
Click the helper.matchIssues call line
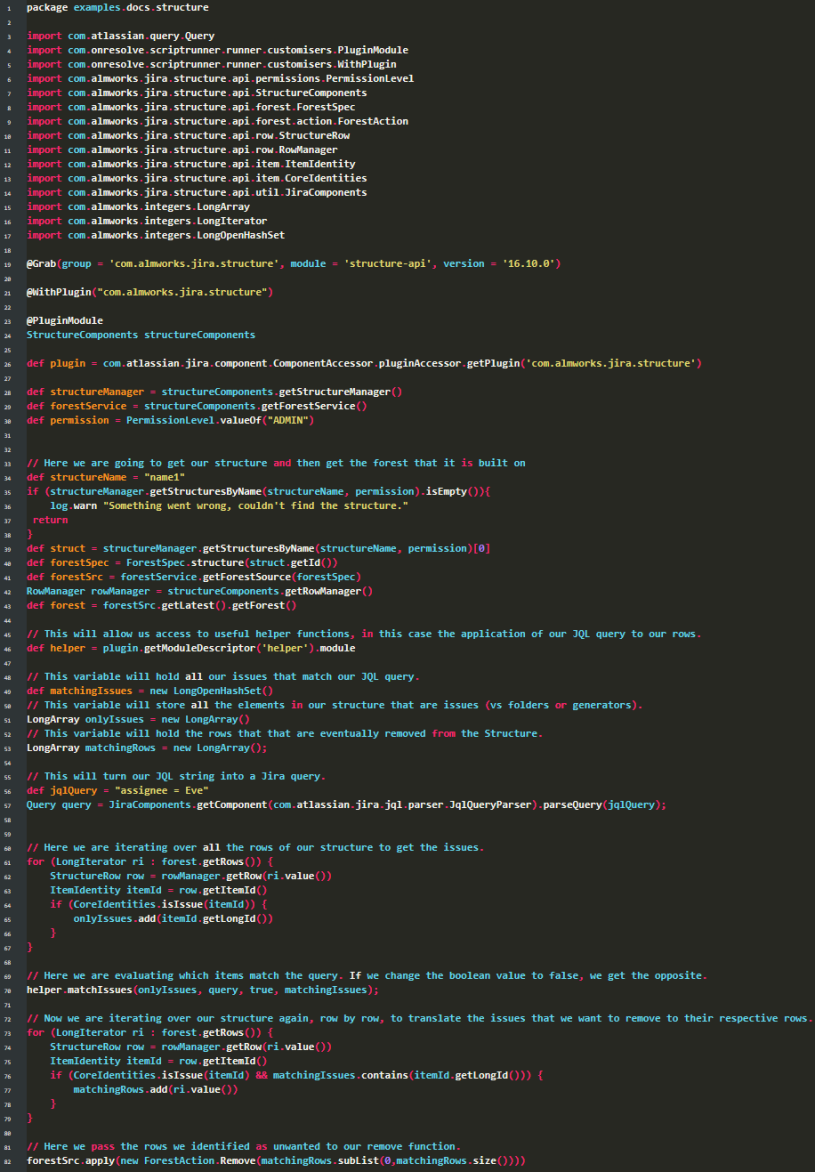pyautogui.click(x=203, y=990)
